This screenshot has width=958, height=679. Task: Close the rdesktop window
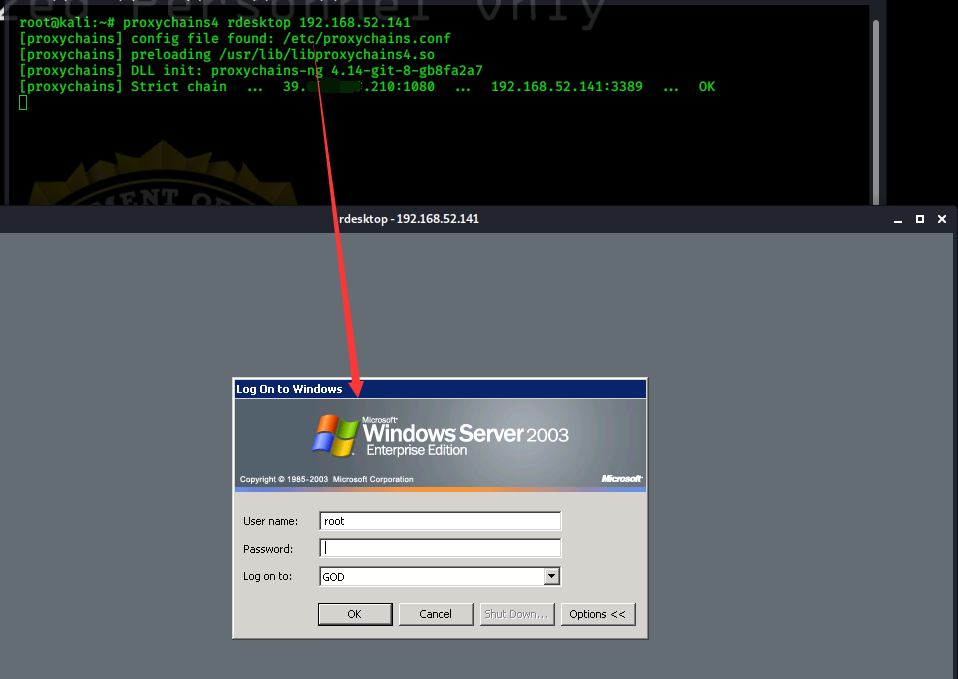click(x=942, y=219)
